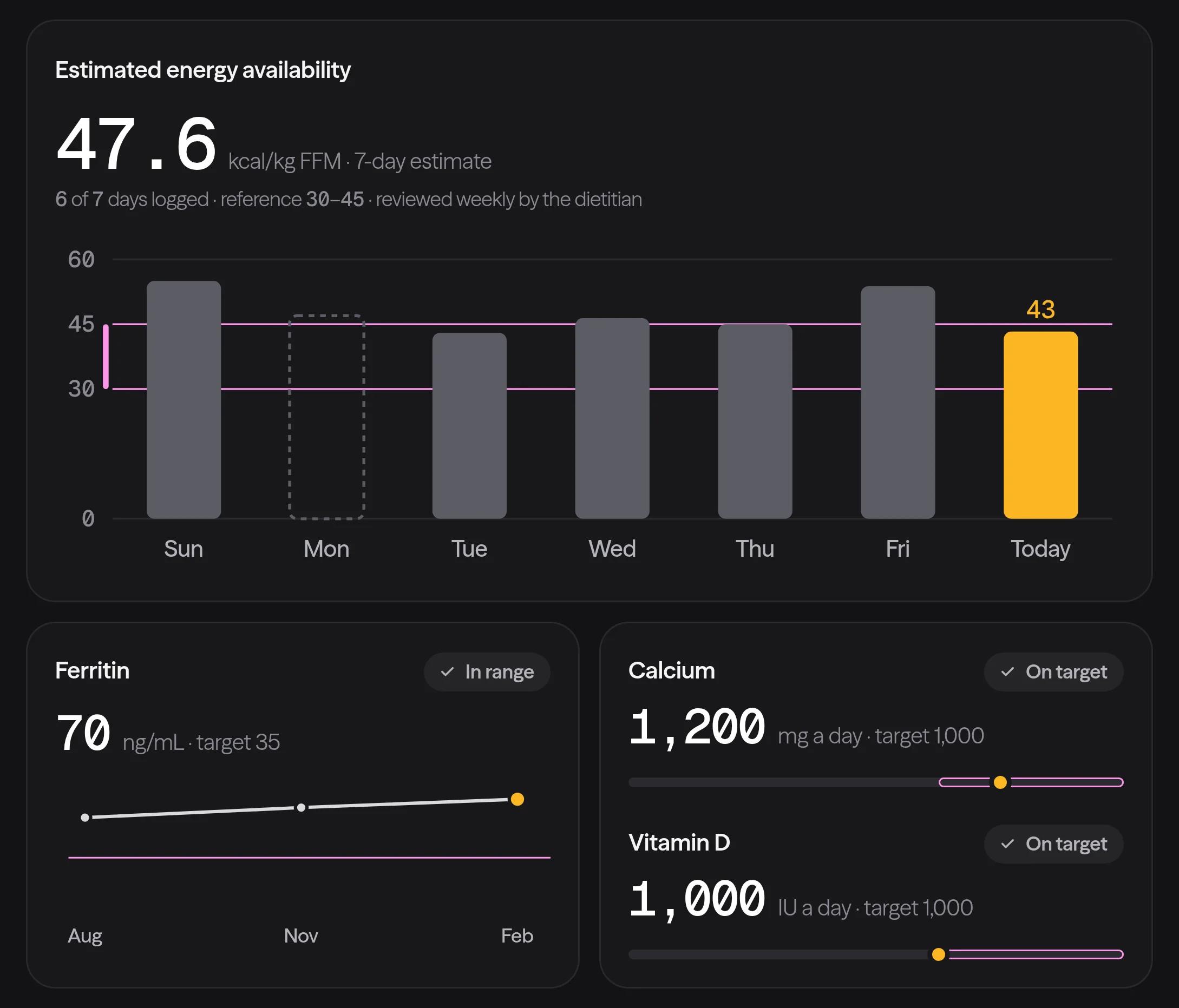Click the mg a day target 1,000 label
1179x1008 pixels.
click(x=881, y=736)
